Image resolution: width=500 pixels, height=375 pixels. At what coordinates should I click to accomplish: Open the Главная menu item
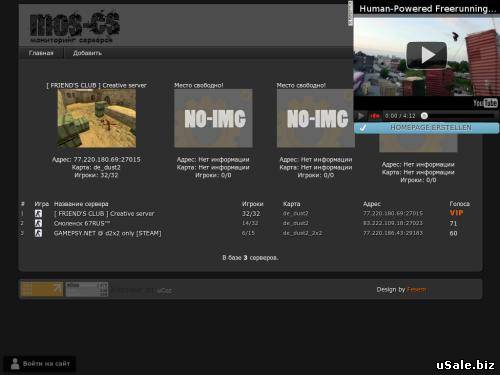coord(41,53)
